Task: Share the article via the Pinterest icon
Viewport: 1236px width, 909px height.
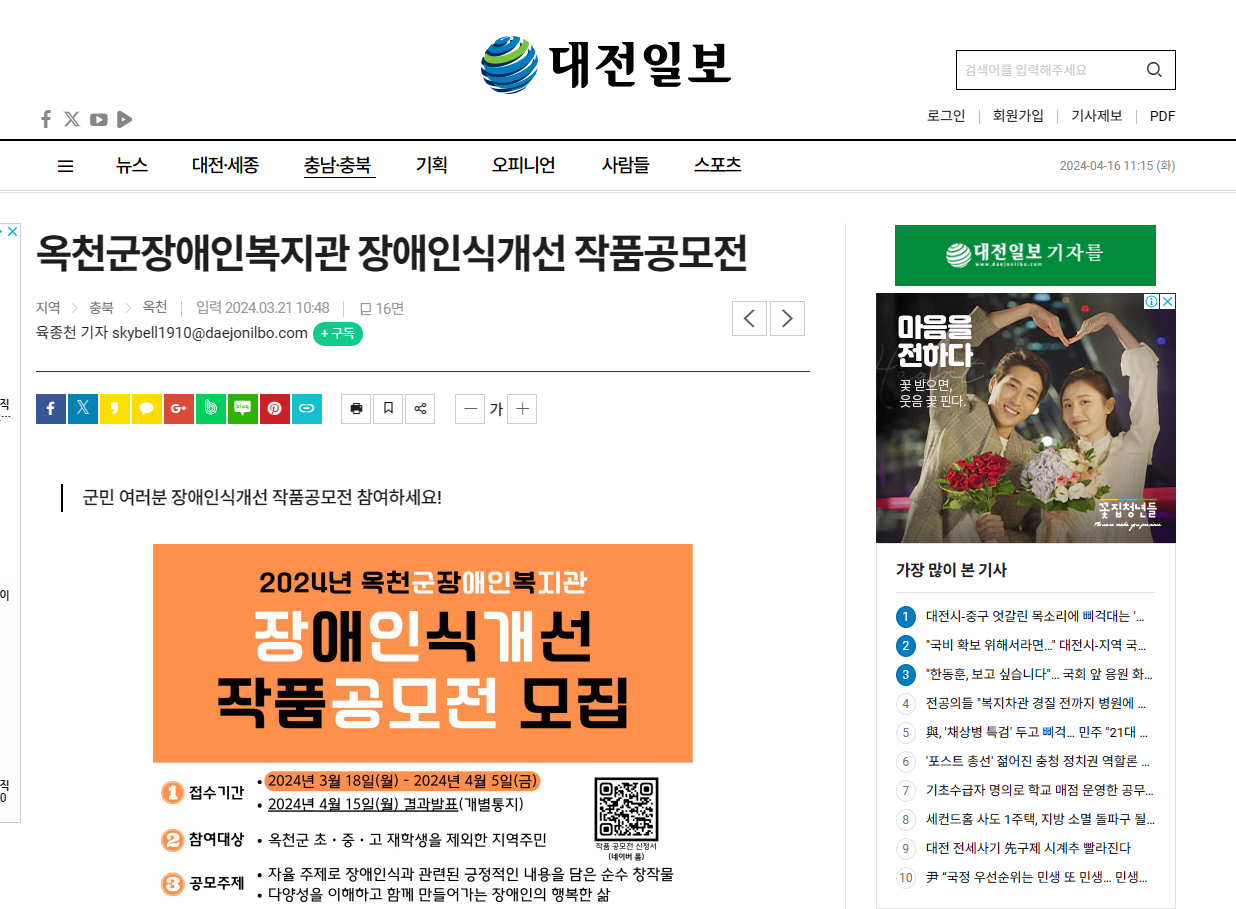Action: coord(274,408)
